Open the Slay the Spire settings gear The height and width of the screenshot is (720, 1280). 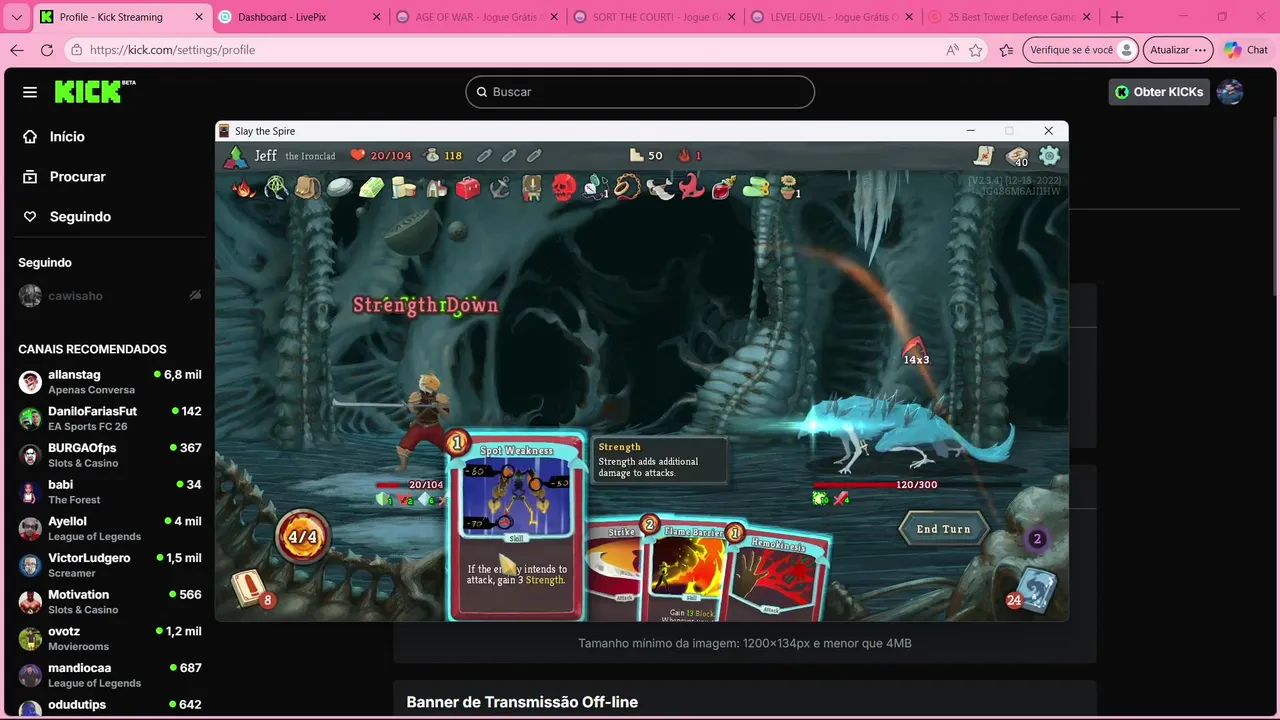coord(1049,155)
